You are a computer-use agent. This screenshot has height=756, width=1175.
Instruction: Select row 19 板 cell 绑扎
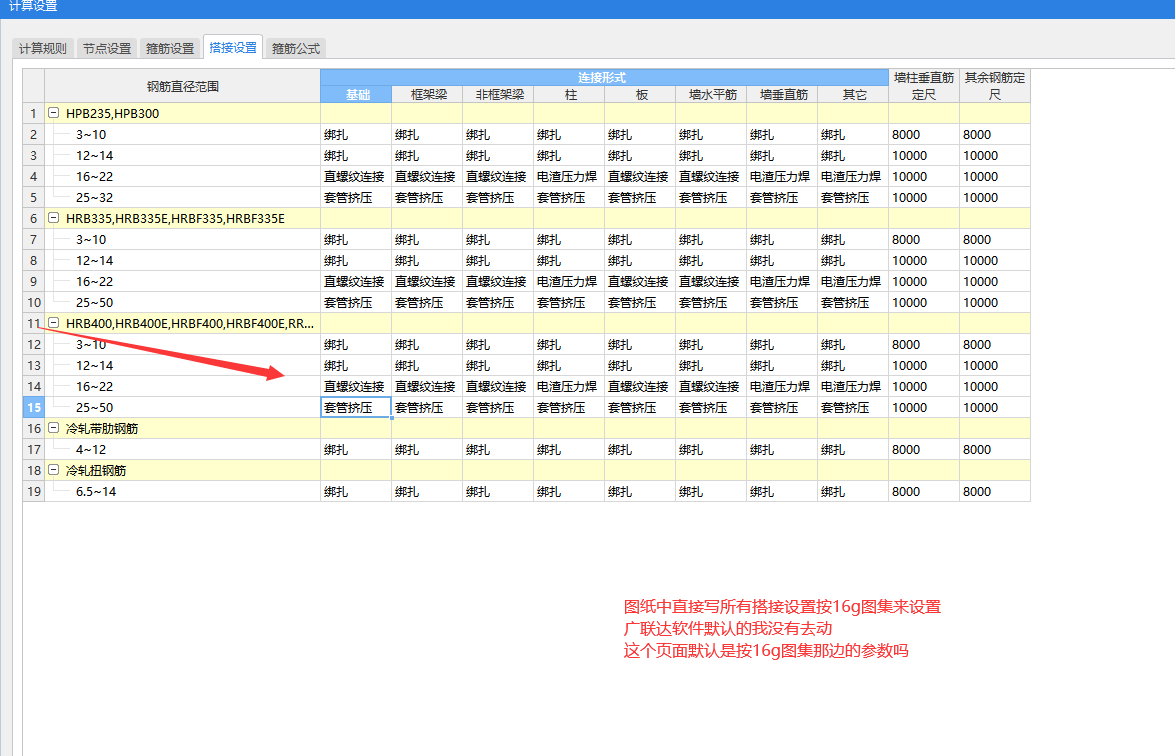pyautogui.click(x=640, y=492)
